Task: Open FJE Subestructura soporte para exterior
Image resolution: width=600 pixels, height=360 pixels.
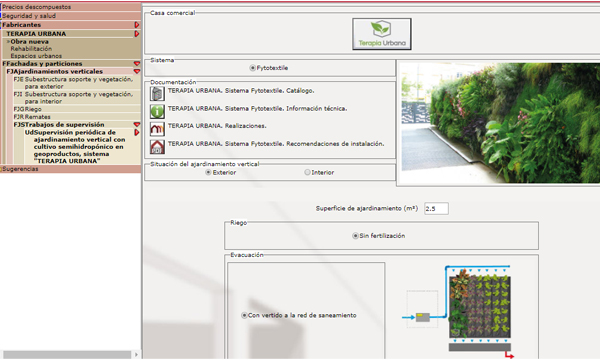Action: pyautogui.click(x=73, y=83)
